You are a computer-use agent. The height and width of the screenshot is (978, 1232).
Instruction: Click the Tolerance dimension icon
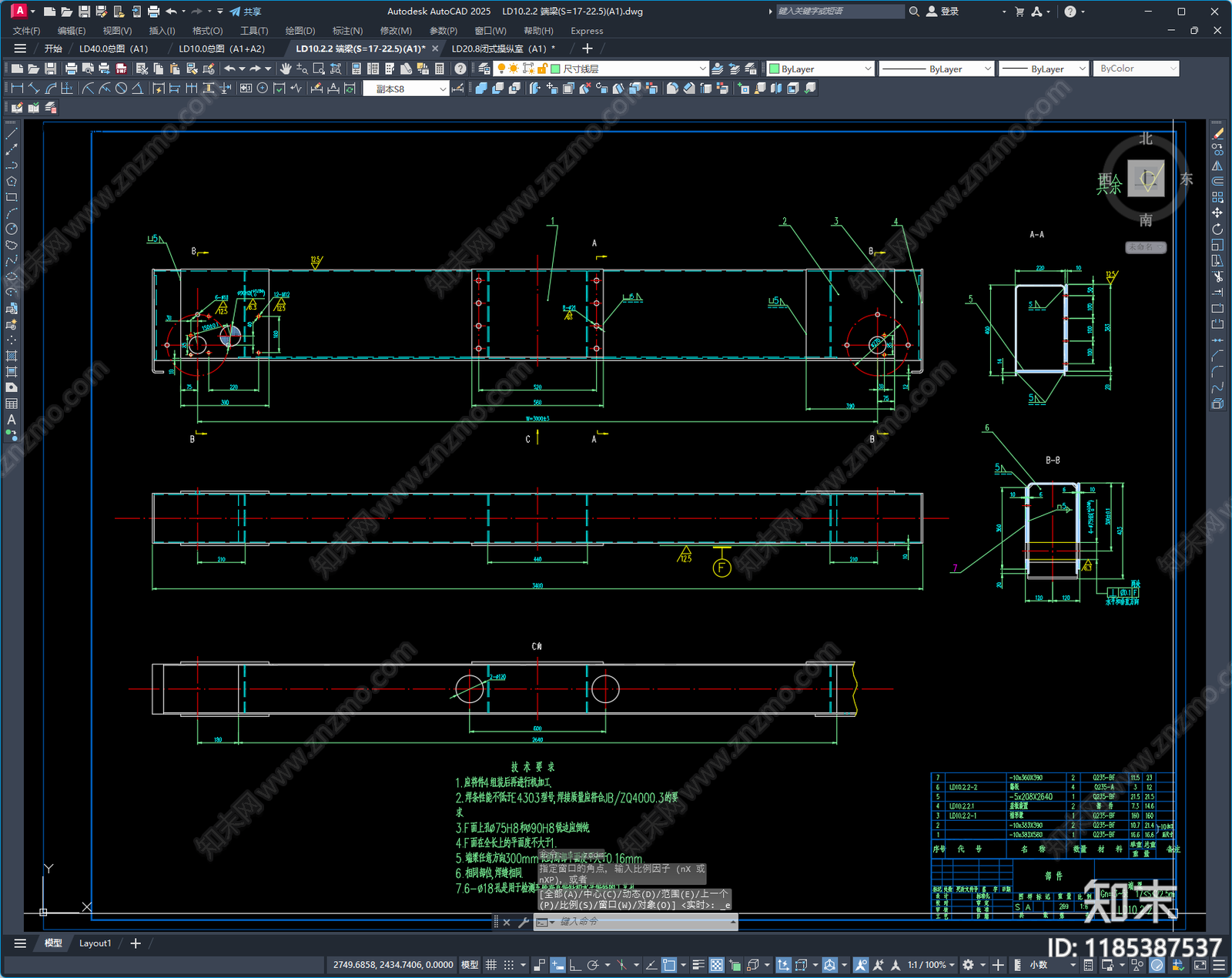point(246,89)
